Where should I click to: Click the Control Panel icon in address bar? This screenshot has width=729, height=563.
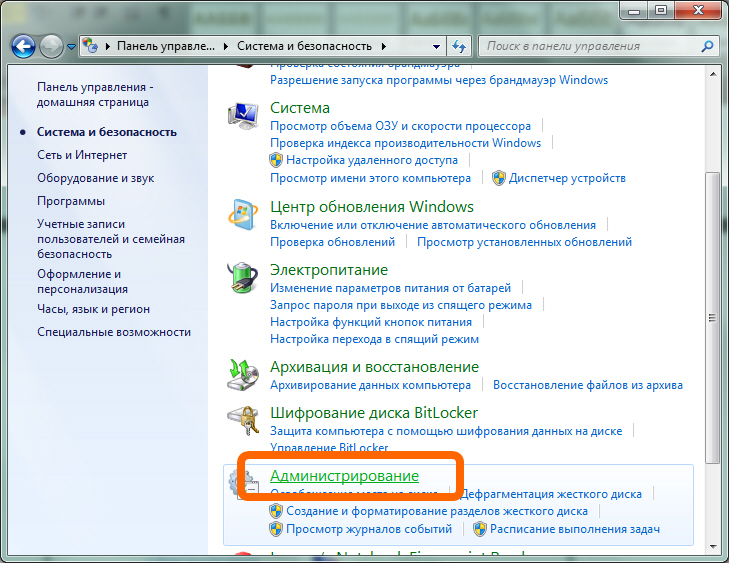90,46
